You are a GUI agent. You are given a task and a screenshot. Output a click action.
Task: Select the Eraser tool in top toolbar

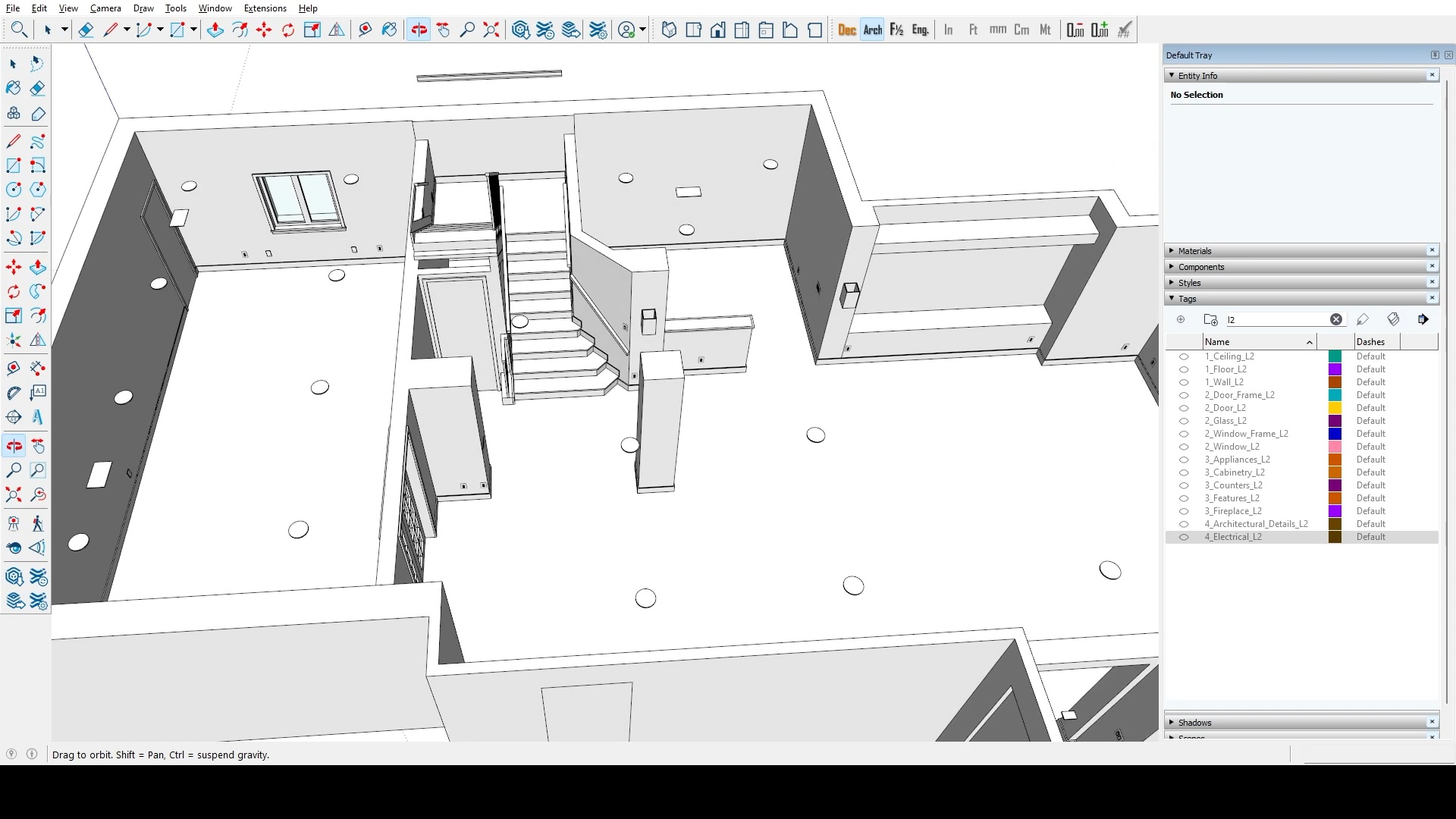[x=86, y=30]
